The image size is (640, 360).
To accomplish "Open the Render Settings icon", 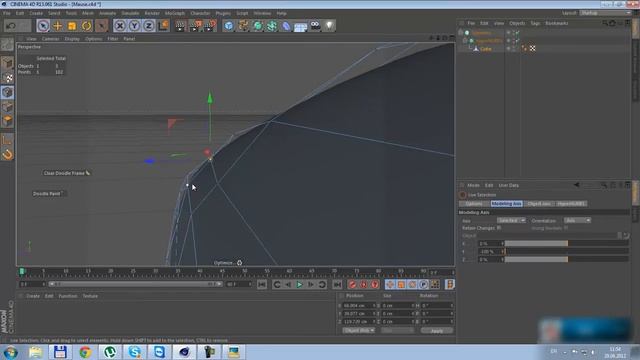I will [x=210, y=26].
